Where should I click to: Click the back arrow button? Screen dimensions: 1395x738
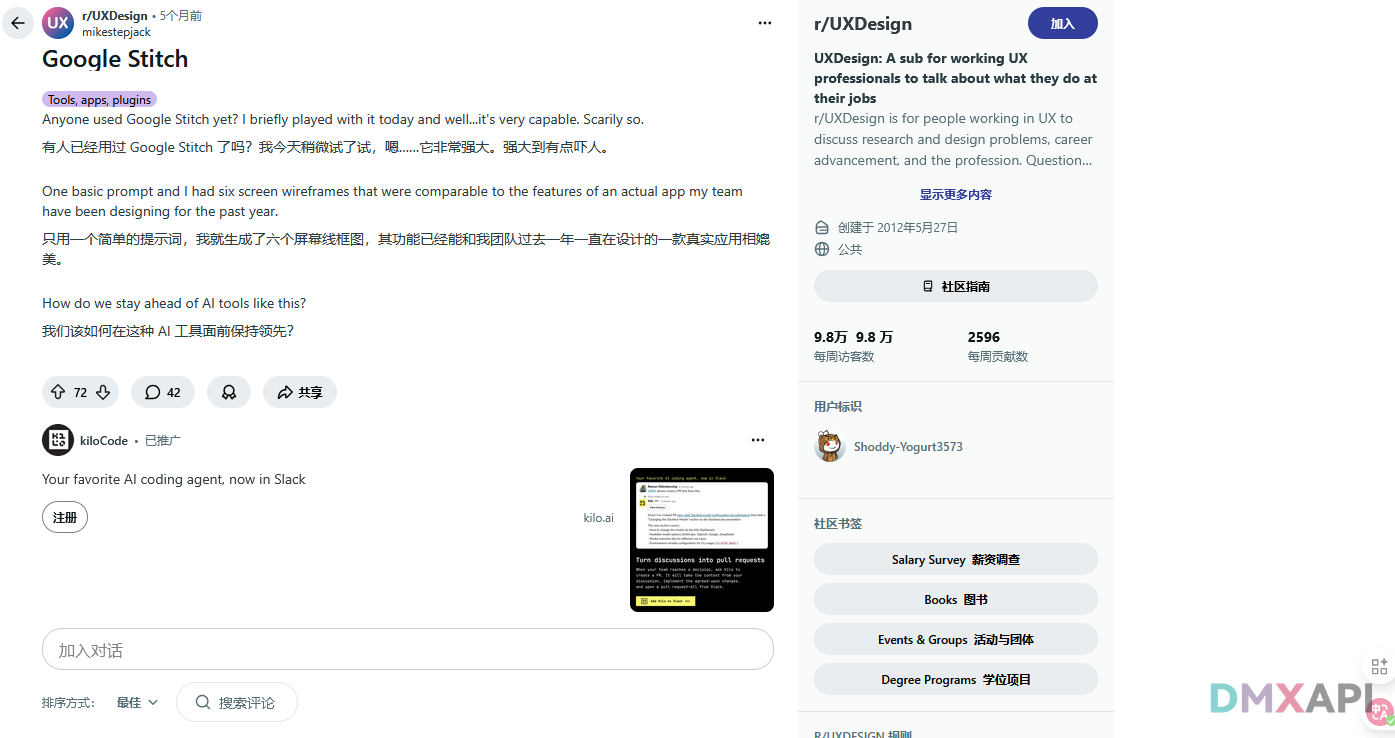[x=18, y=23]
